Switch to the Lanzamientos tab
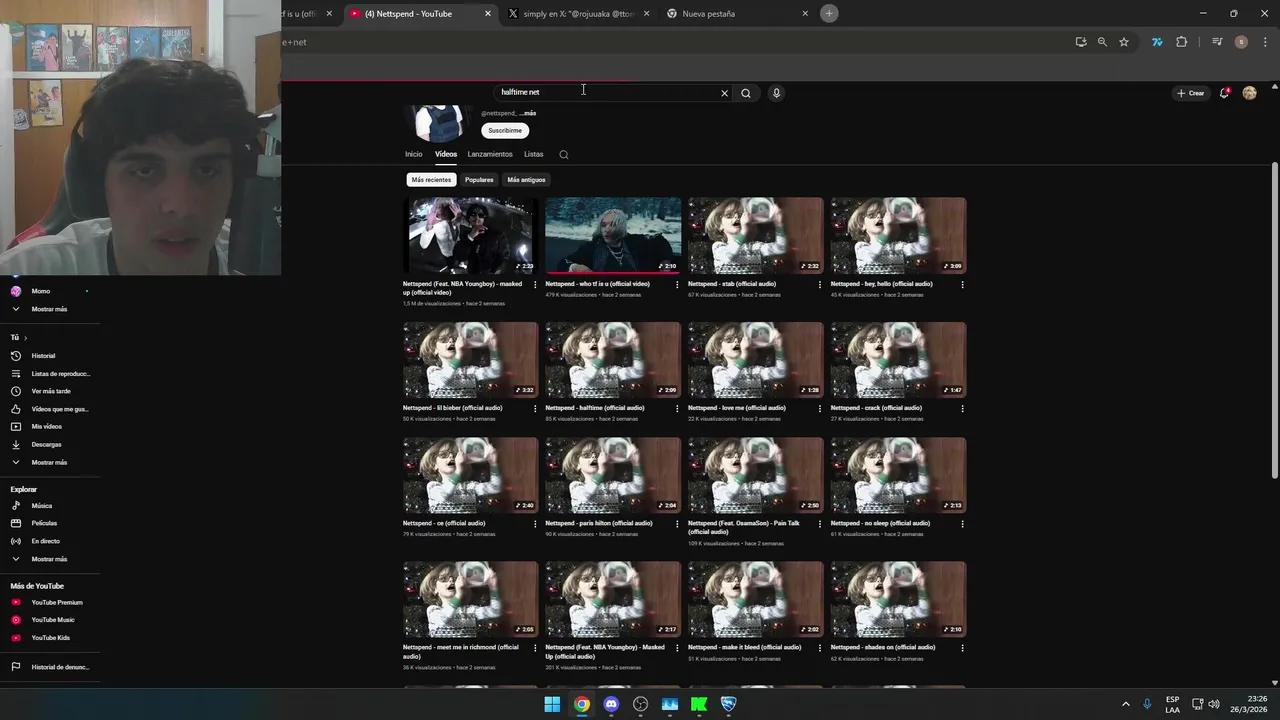Viewport: 1280px width, 720px height. point(490,154)
